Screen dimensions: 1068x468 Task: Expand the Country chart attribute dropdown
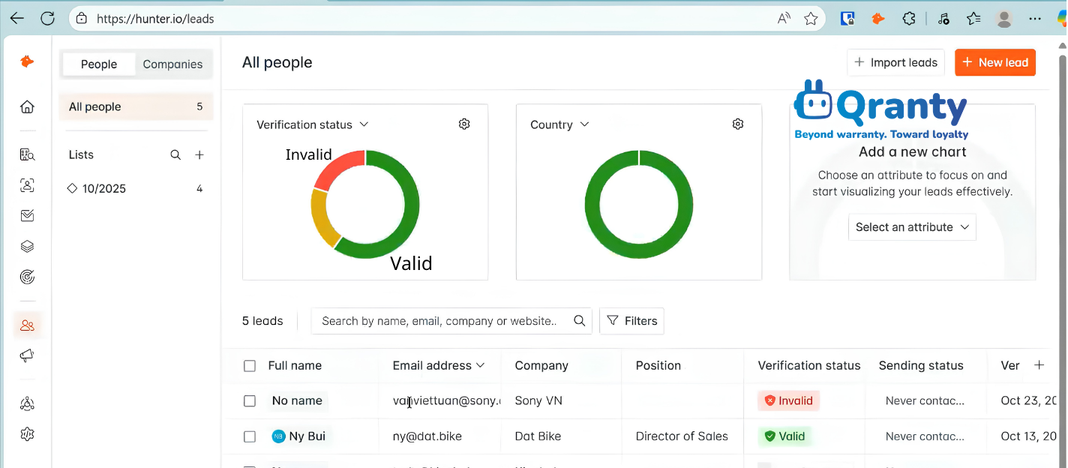pyautogui.click(x=559, y=125)
